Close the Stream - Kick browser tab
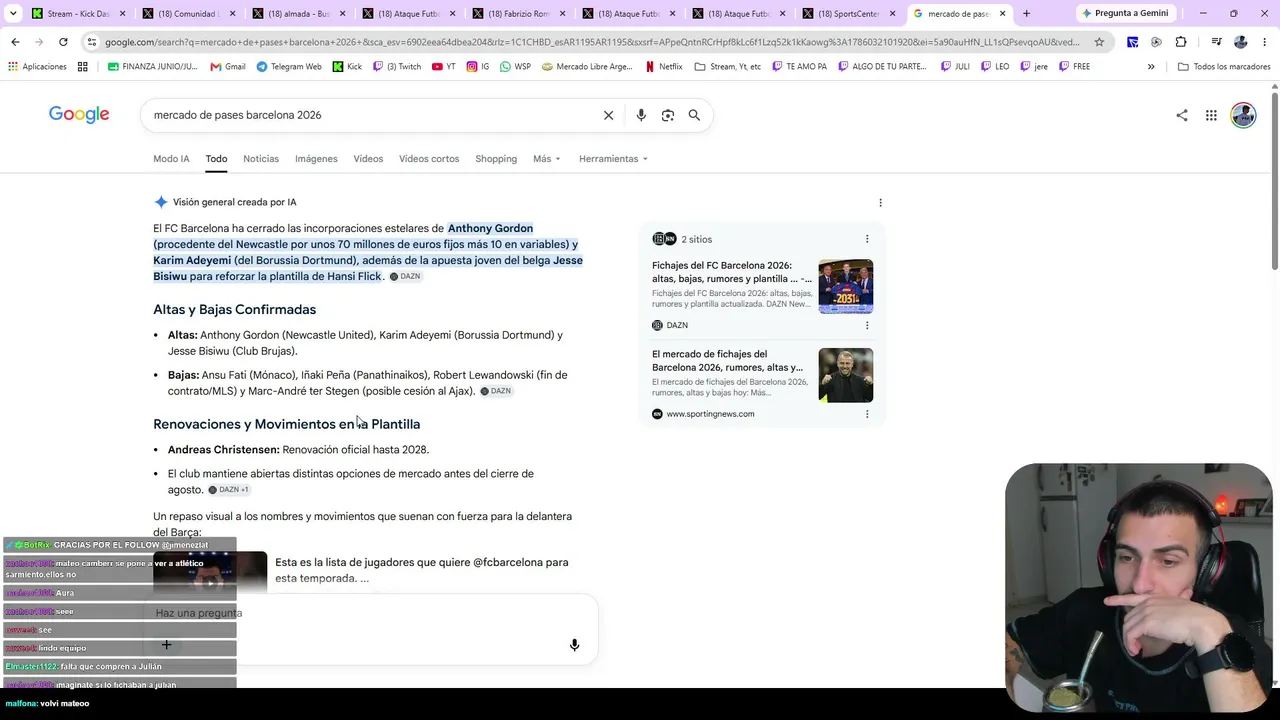 coord(122,13)
